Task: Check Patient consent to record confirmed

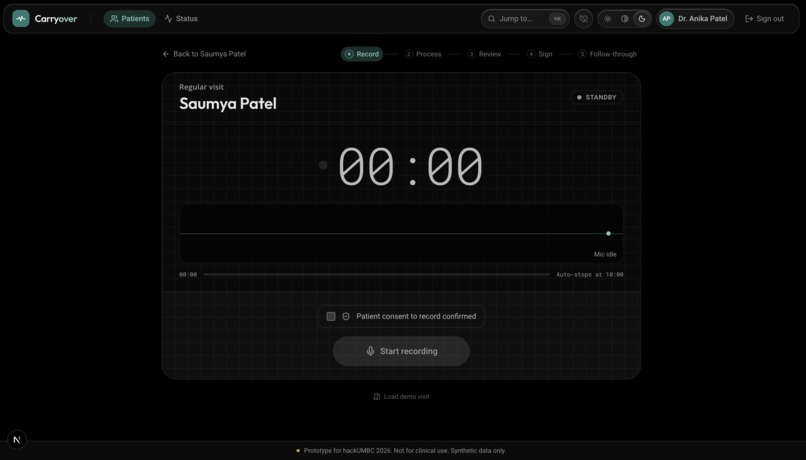Action: coord(331,317)
